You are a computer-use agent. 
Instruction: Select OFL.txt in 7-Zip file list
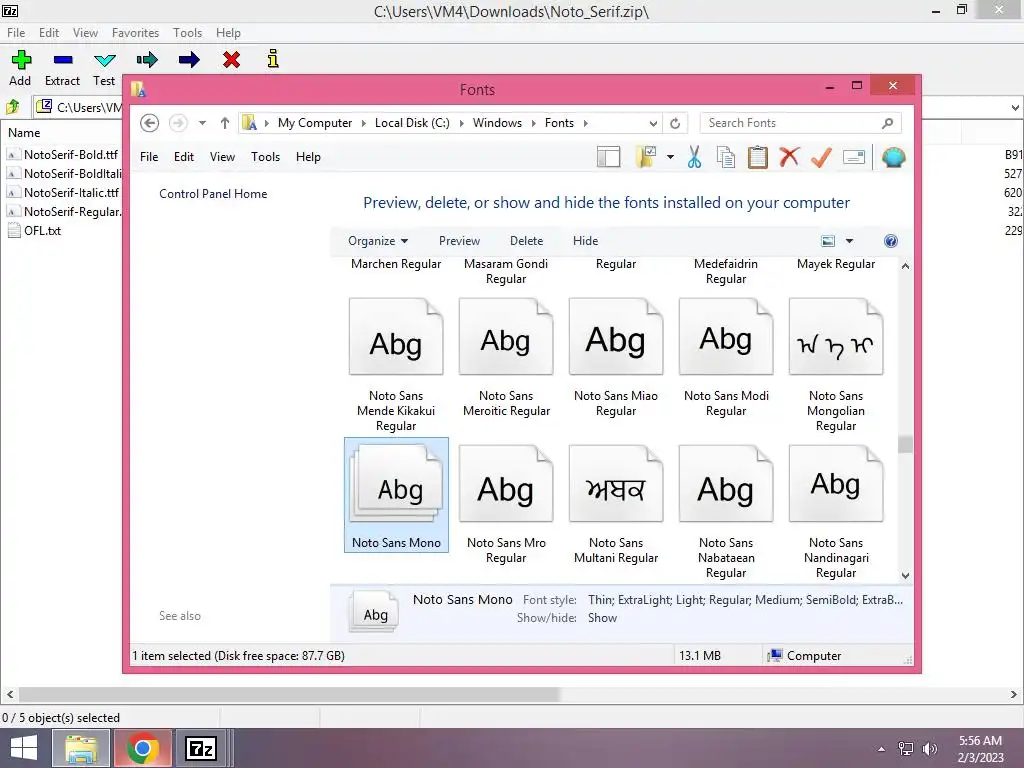[x=35, y=231]
